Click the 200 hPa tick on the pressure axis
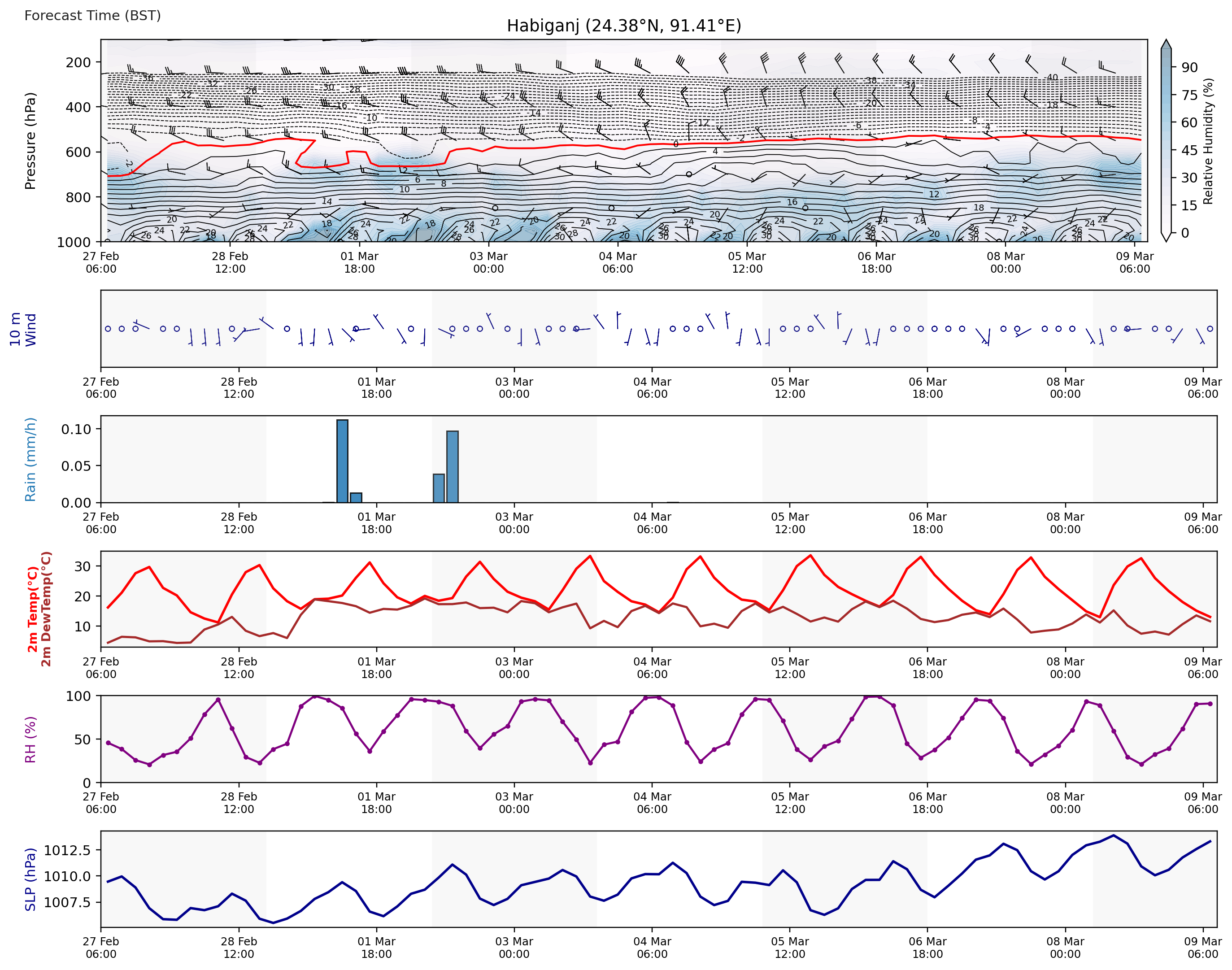This screenshot has width=1232, height=970. pos(78,62)
